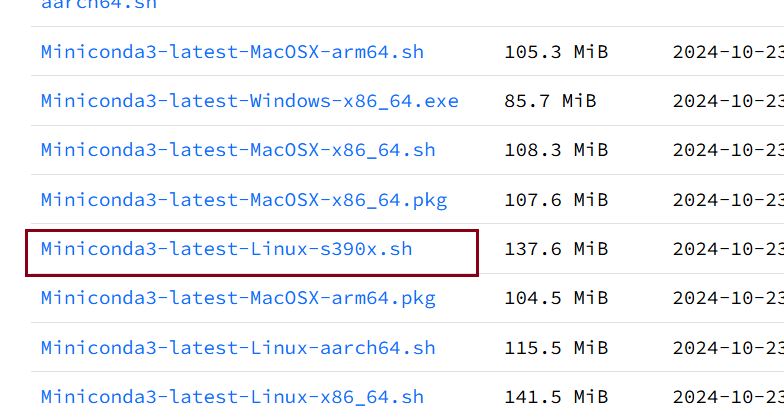Click Miniconda3-latest-MacOSX-arm64.pkg link
This screenshot has height=413, width=784.
pyautogui.click(x=238, y=298)
